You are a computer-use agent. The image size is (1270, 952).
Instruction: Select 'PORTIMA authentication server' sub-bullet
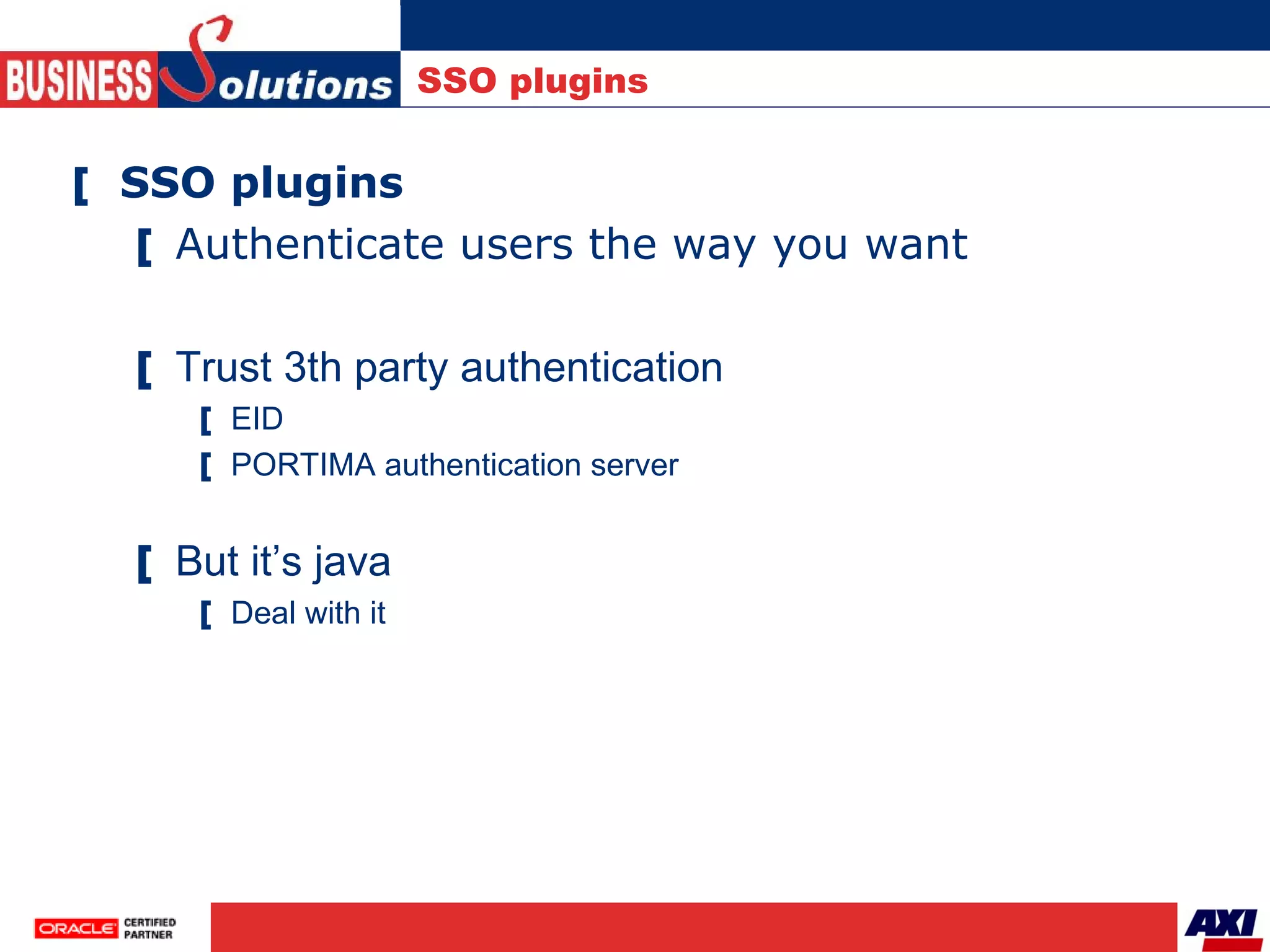[x=455, y=465]
